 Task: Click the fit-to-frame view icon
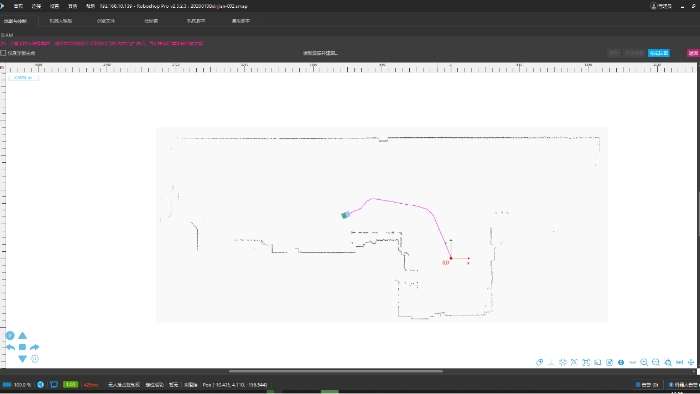(586, 362)
